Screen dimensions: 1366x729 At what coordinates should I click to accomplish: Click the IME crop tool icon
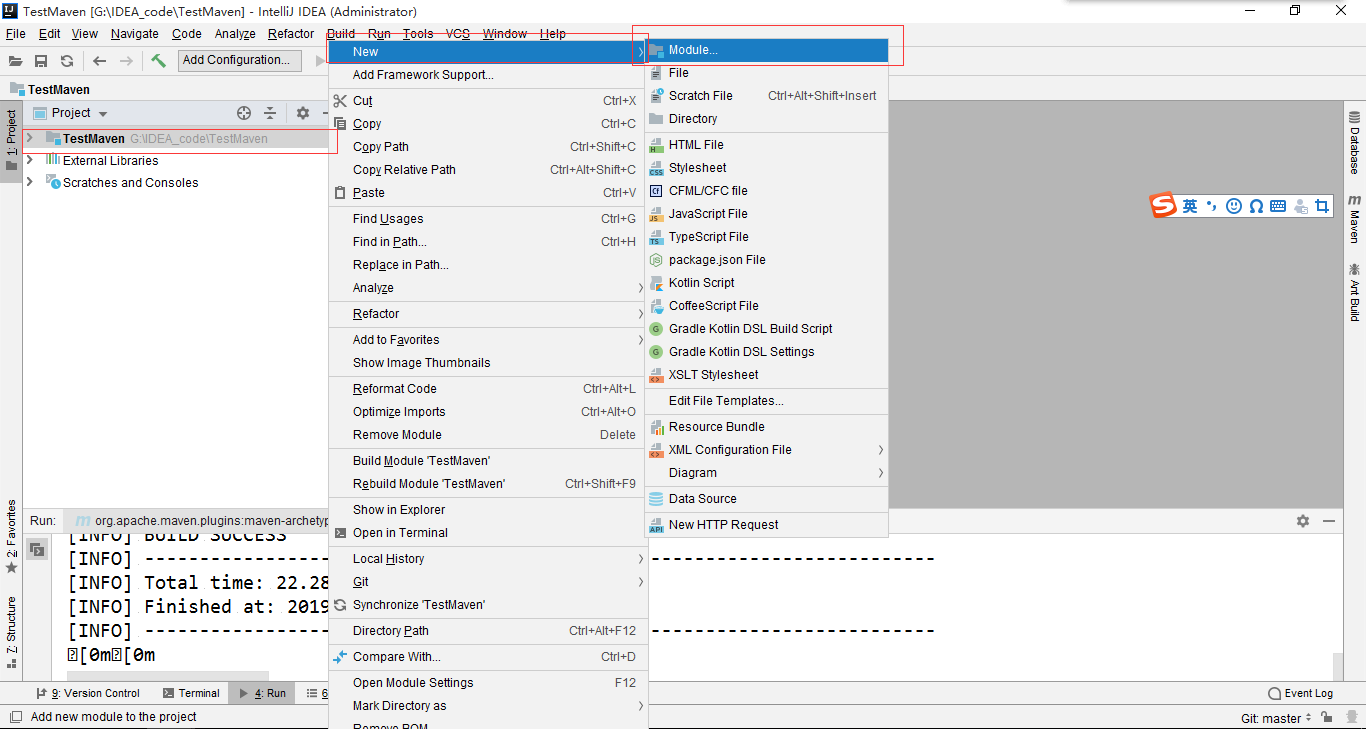[x=1323, y=206]
